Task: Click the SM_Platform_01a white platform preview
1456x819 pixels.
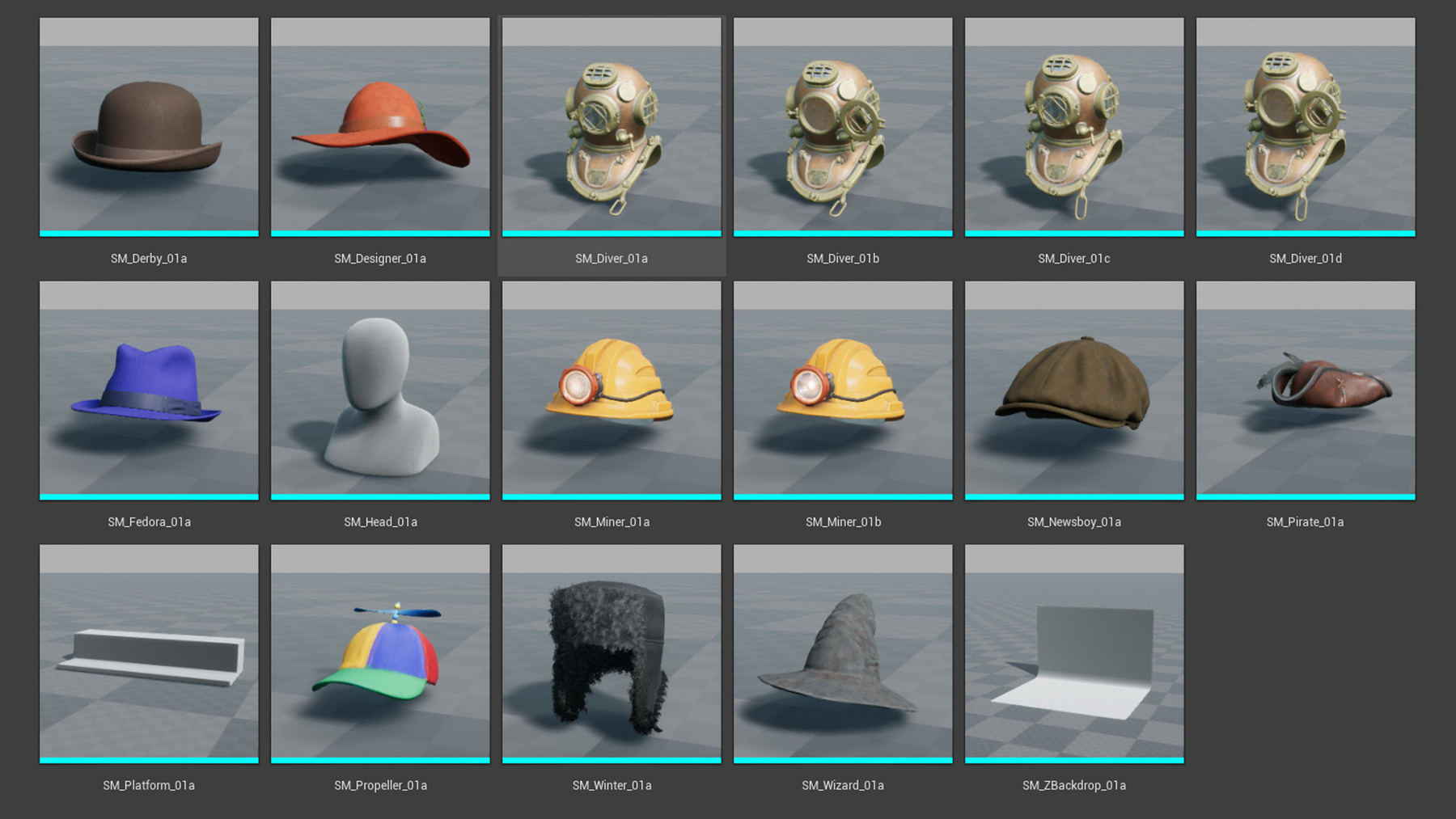Action: [x=149, y=652]
